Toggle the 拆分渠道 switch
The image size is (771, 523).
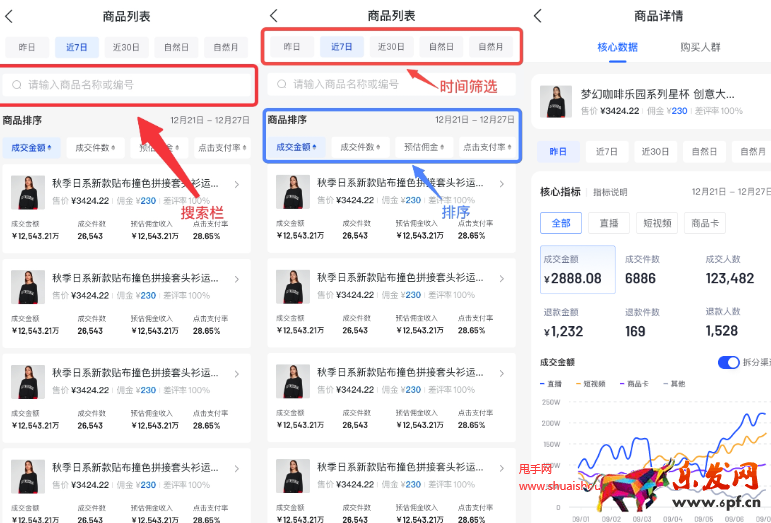coord(728,363)
